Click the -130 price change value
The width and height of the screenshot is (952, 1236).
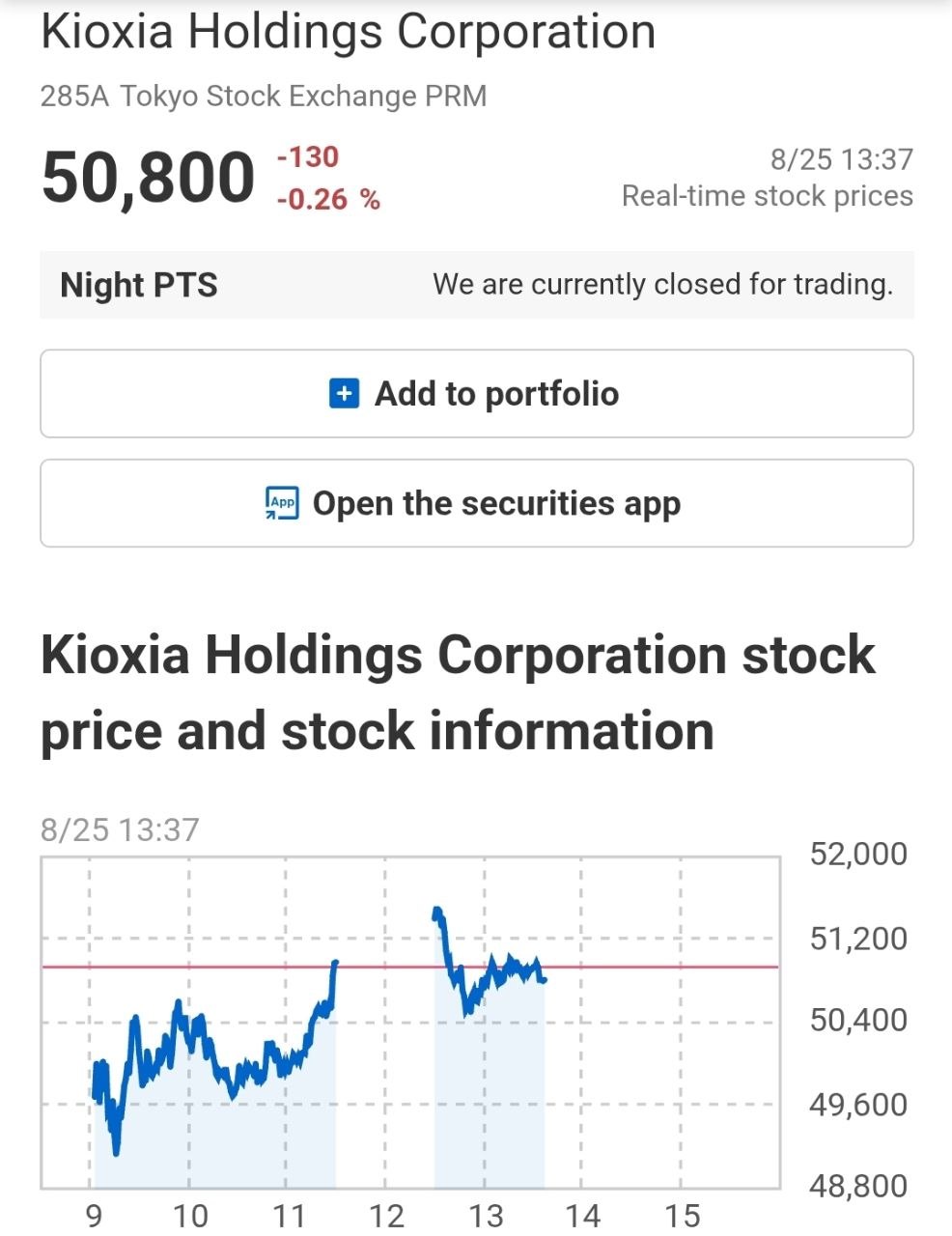click(x=308, y=157)
